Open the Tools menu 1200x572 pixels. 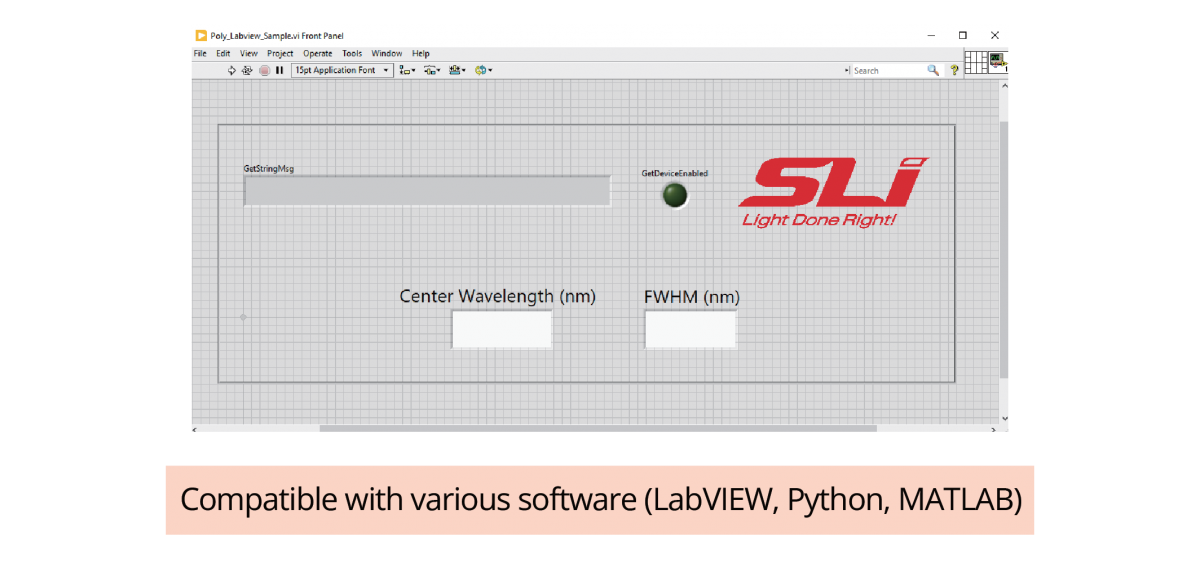click(352, 53)
